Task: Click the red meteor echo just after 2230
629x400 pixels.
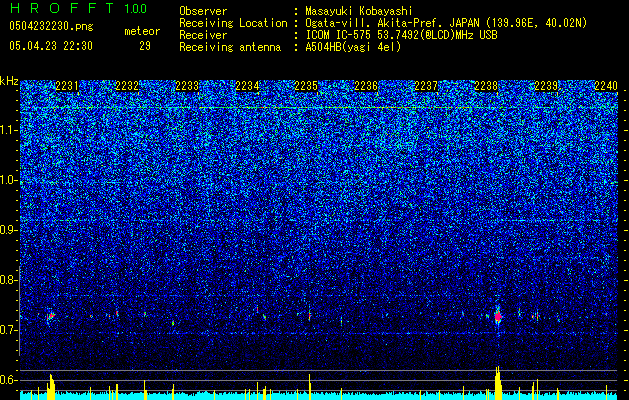Action: pyautogui.click(x=51, y=316)
